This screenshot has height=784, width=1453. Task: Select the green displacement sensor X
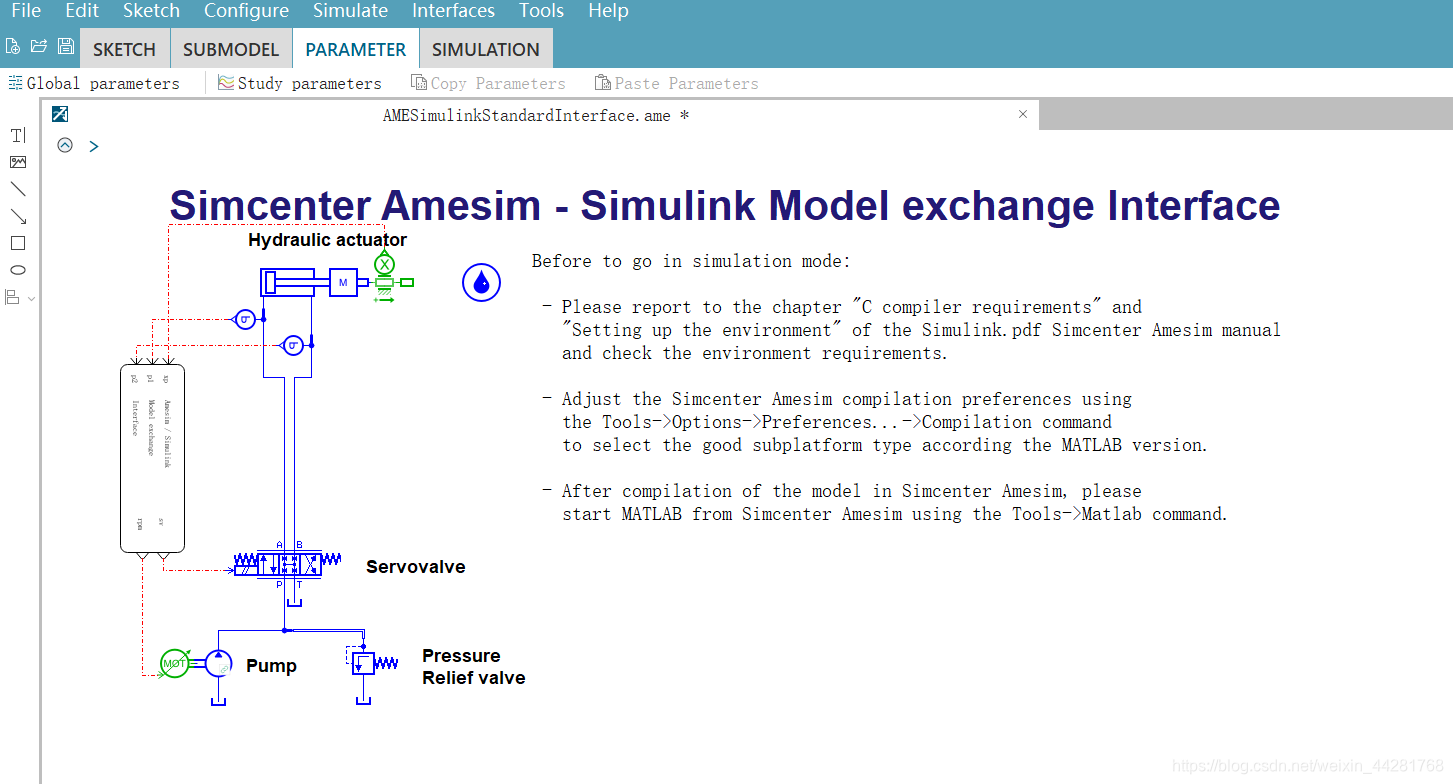pyautogui.click(x=385, y=264)
